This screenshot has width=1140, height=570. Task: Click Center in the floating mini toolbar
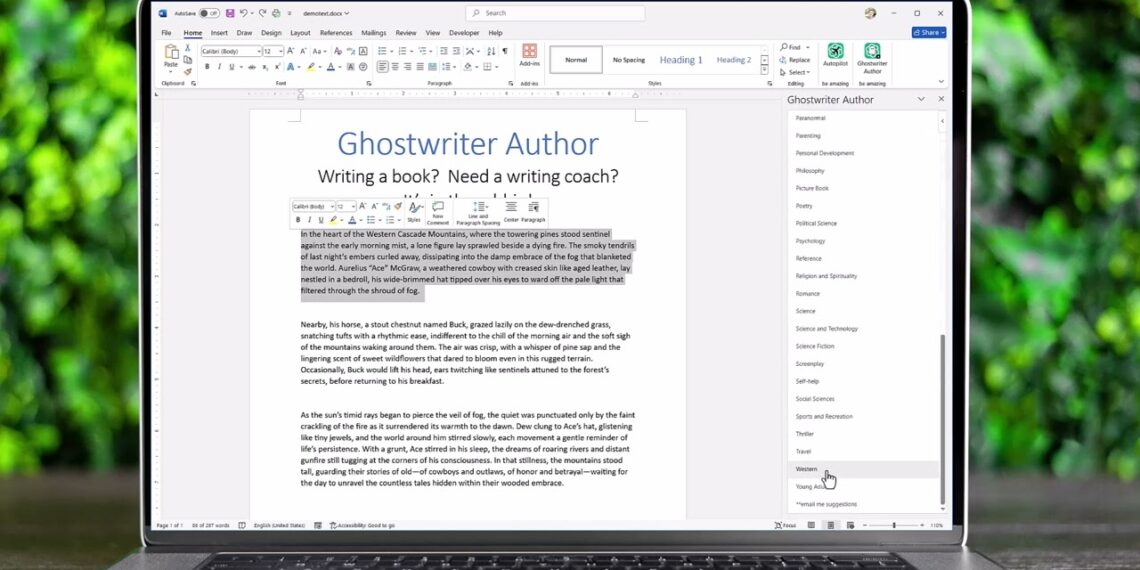[511, 212]
